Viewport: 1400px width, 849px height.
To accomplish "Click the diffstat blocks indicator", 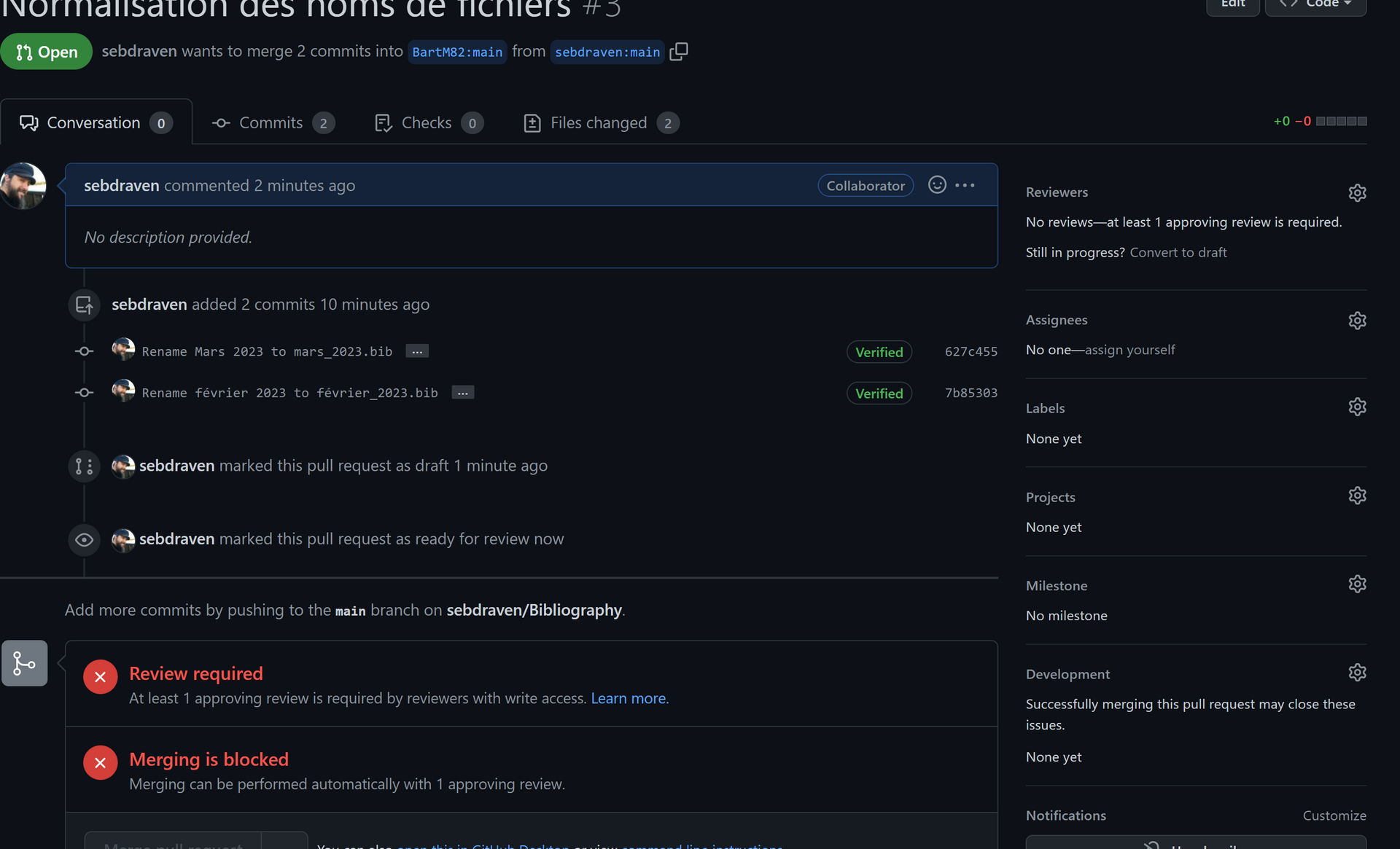I will [x=1341, y=121].
